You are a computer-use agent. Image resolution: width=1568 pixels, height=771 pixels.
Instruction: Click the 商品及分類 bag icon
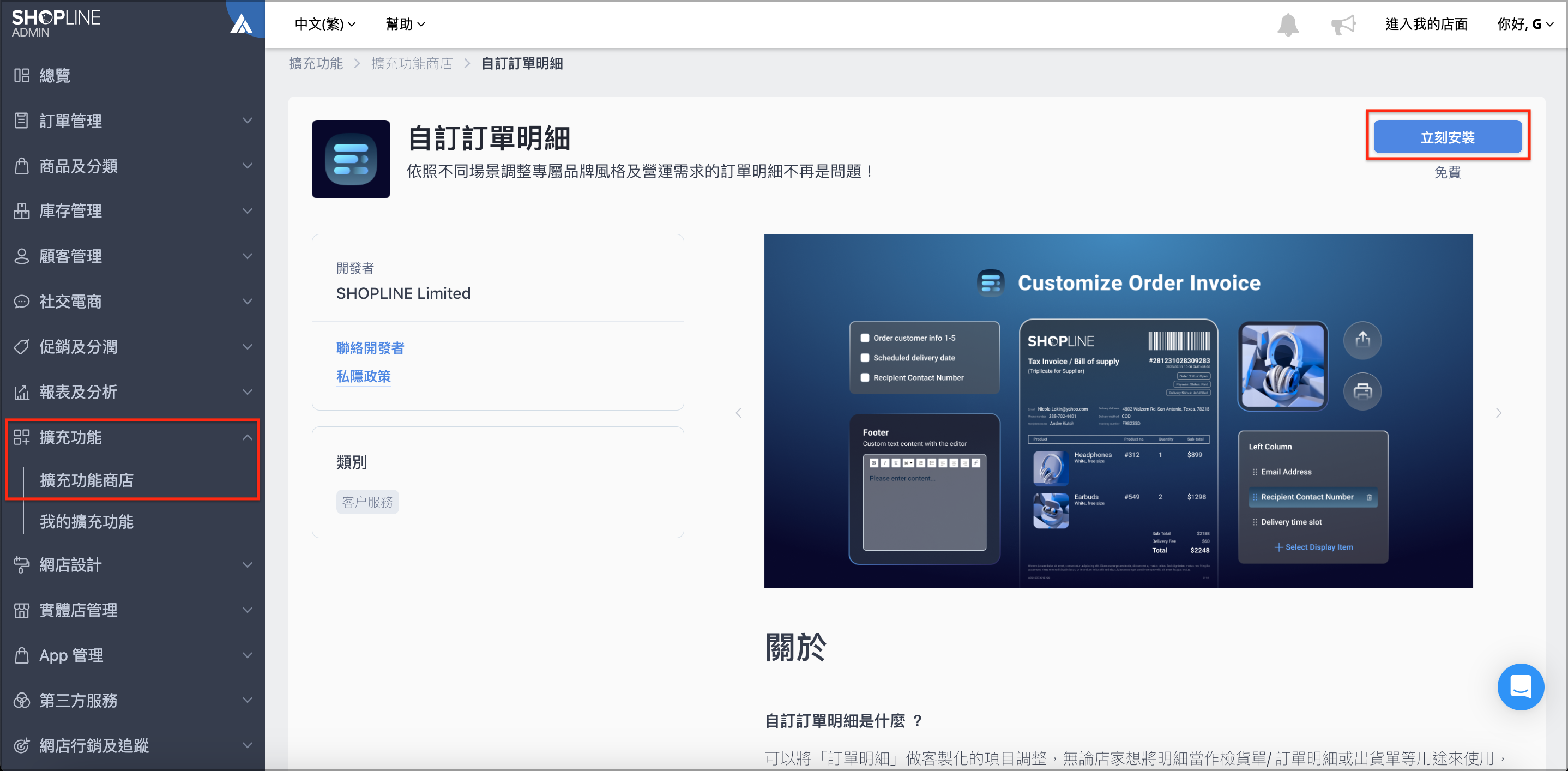pyautogui.click(x=22, y=166)
